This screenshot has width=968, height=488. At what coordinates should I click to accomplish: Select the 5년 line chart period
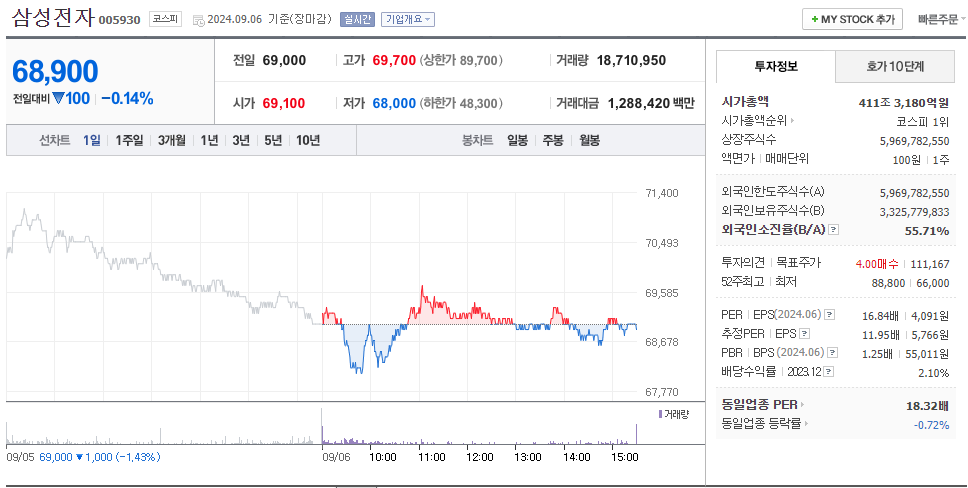(273, 140)
